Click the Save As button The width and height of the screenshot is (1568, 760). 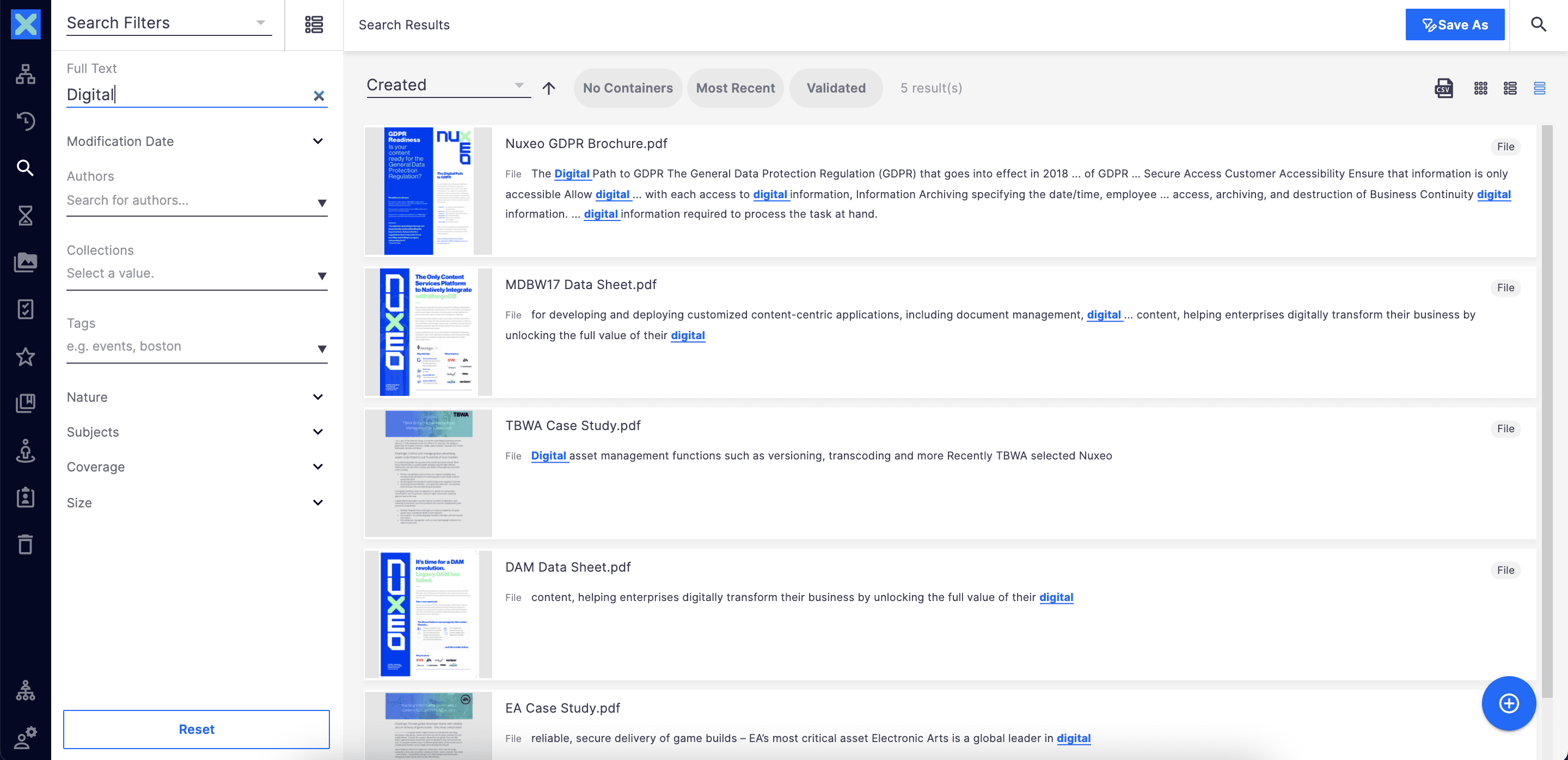click(x=1454, y=25)
